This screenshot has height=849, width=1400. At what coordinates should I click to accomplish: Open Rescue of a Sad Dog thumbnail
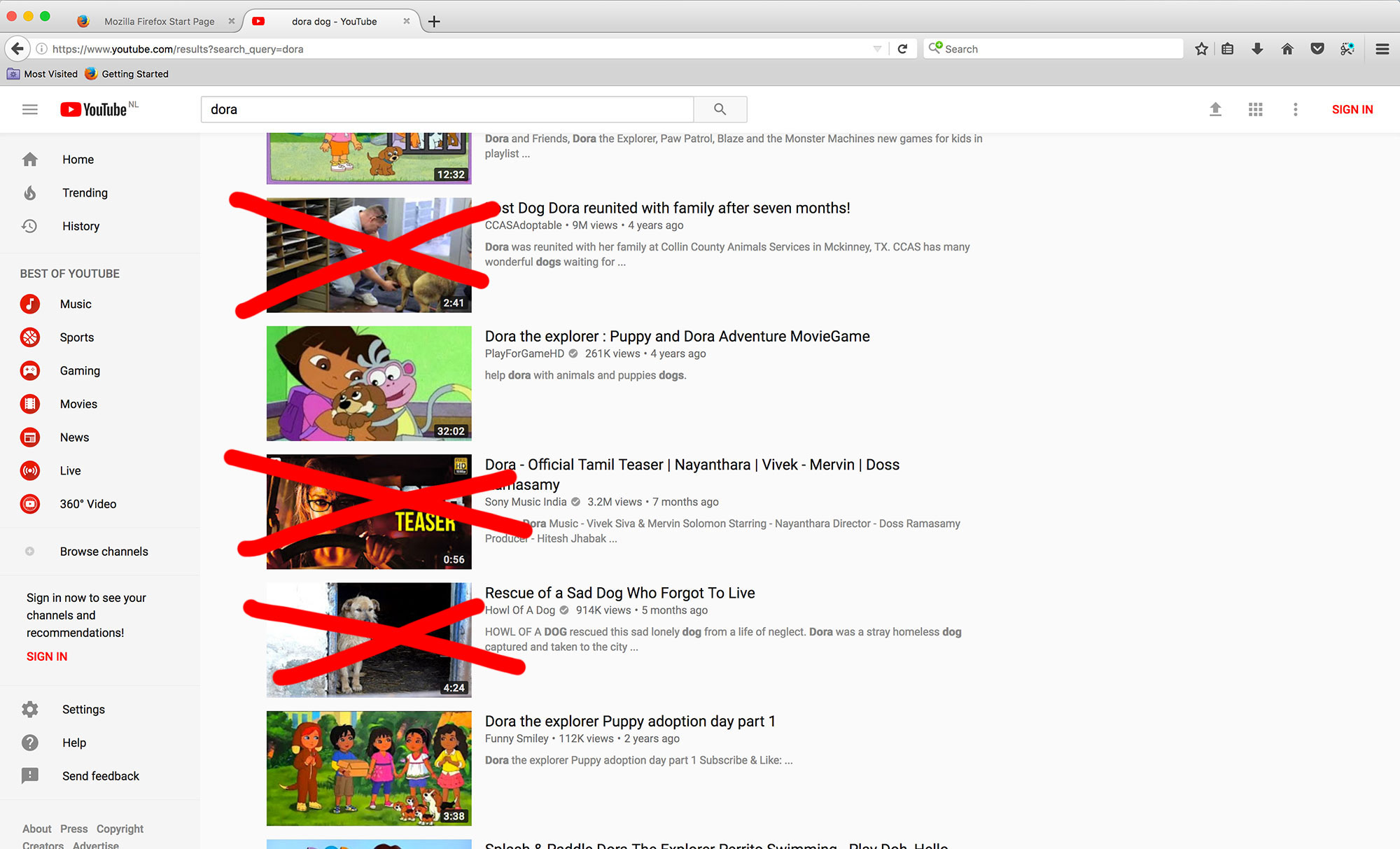(369, 640)
